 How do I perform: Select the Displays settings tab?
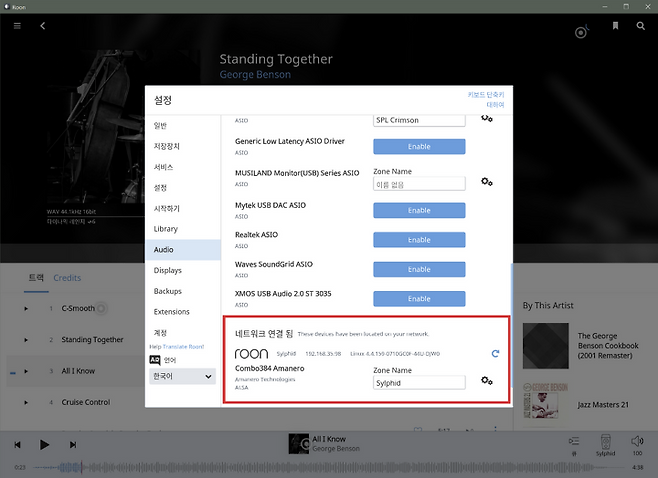(x=168, y=270)
